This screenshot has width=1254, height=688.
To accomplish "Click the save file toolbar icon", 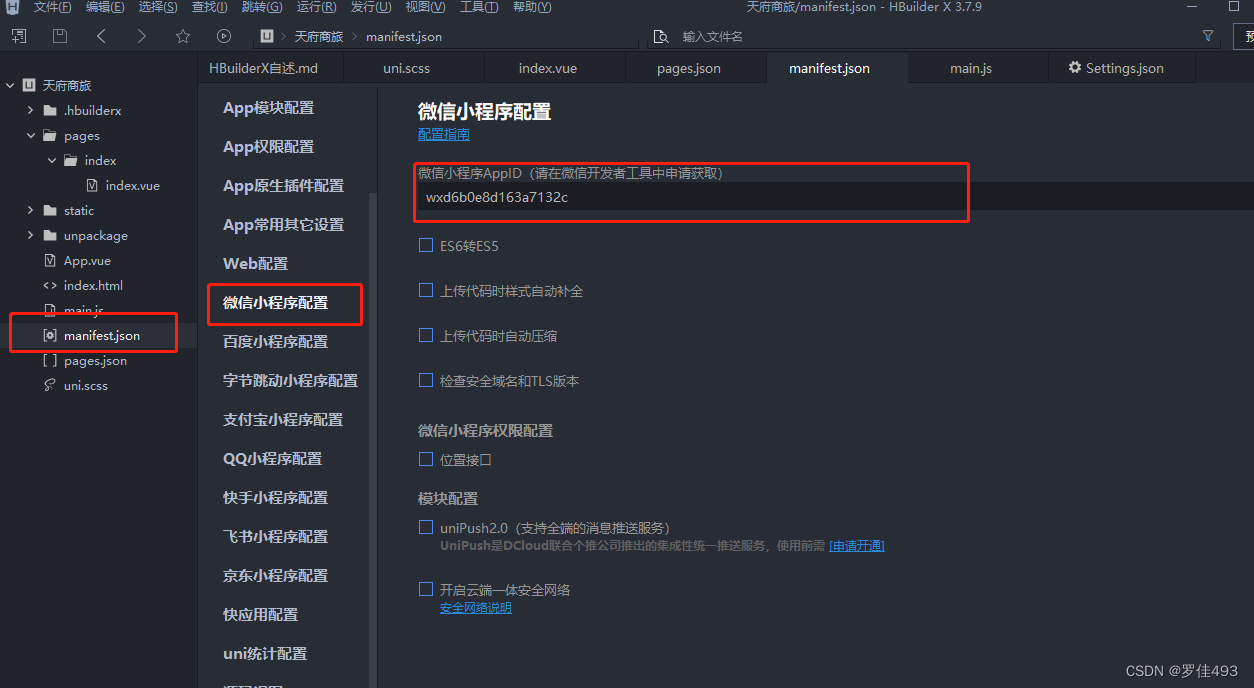I will [60, 36].
